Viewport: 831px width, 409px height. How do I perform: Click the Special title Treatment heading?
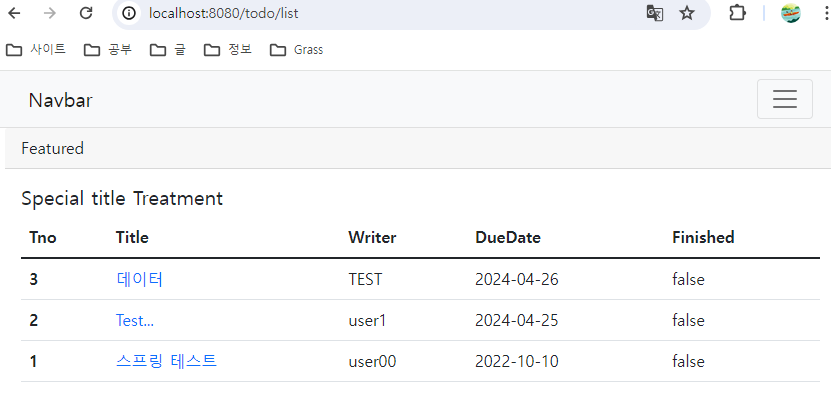point(122,199)
